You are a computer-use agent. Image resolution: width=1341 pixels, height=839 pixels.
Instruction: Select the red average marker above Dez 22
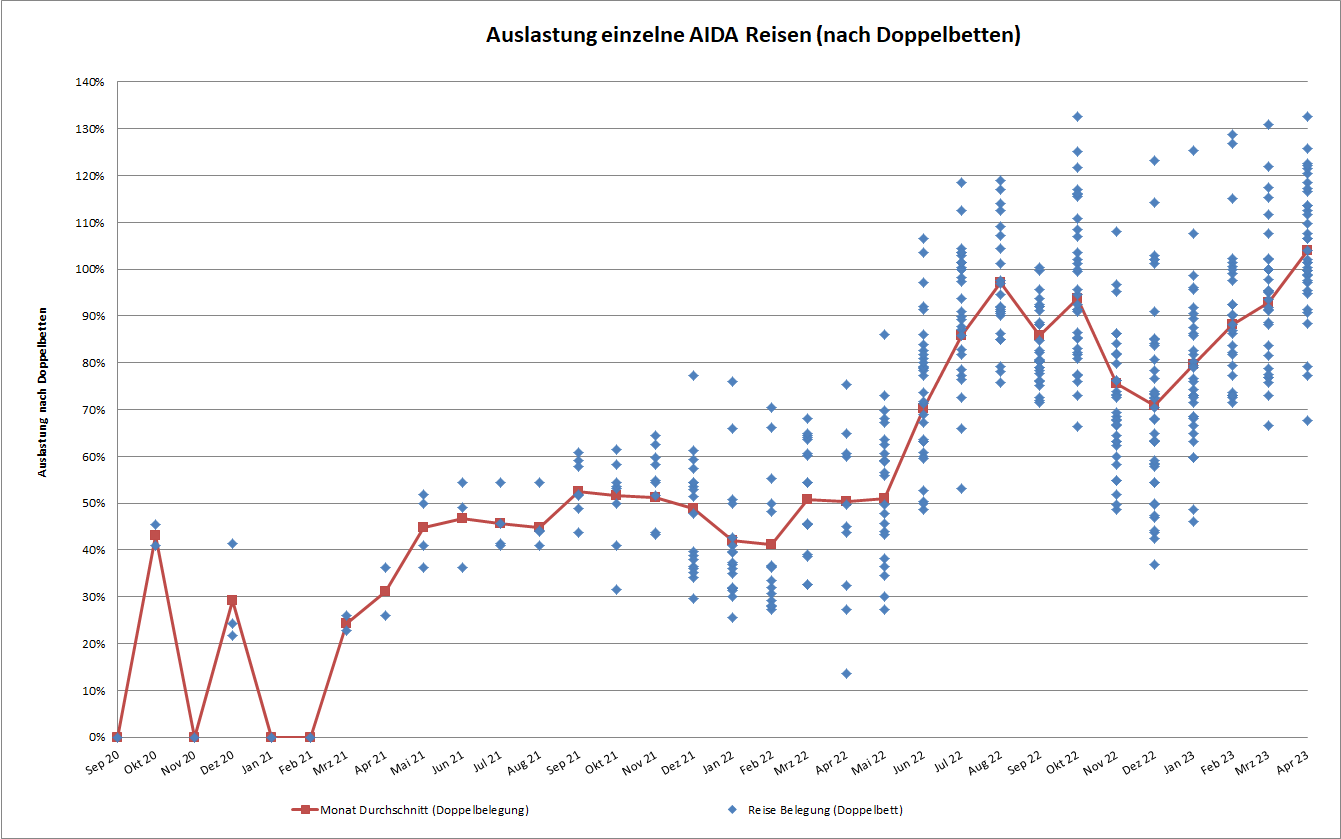point(1154,405)
